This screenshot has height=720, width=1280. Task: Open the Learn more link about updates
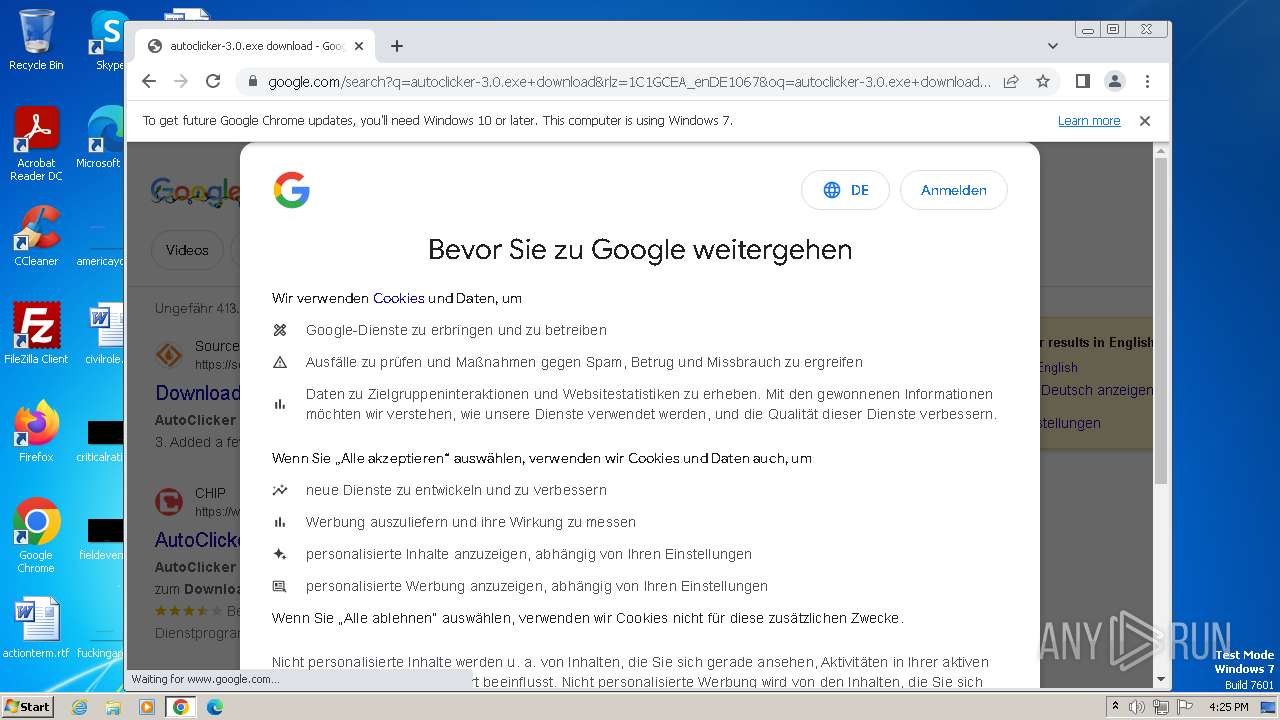1089,121
